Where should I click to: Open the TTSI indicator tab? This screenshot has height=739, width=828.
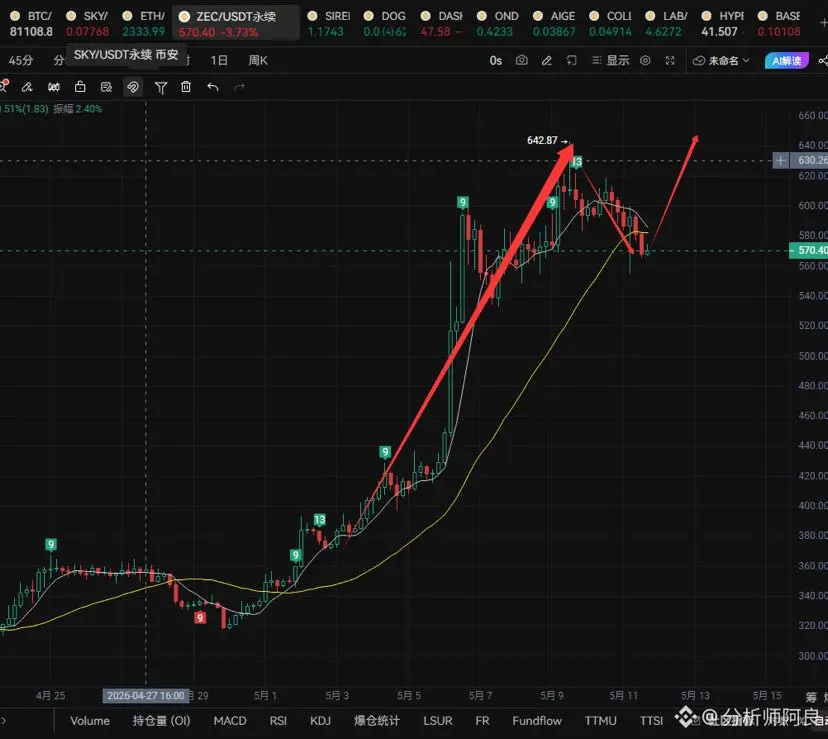click(x=651, y=721)
